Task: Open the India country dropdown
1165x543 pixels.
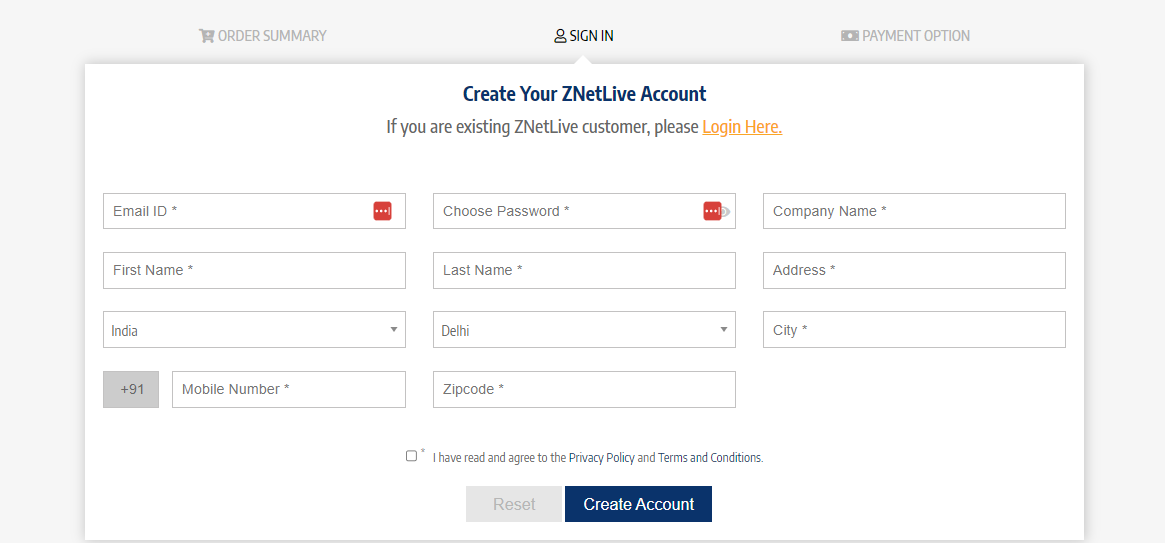Action: point(254,330)
